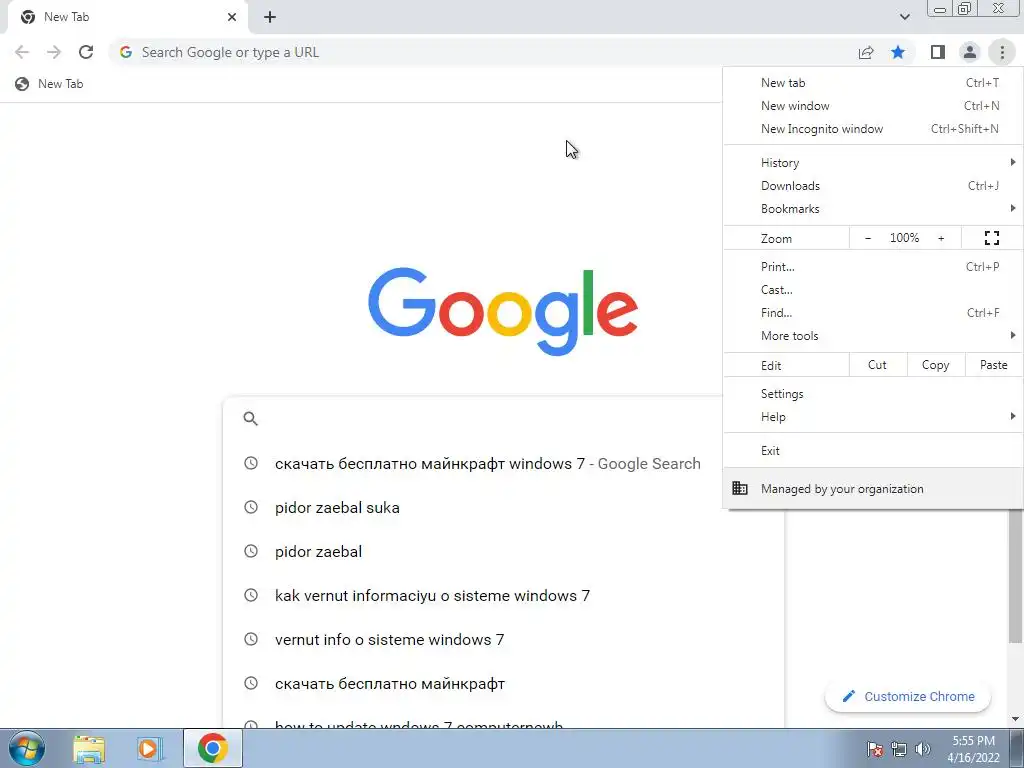Choose Cast... from the menu
The width and height of the screenshot is (1024, 768).
[x=873, y=289]
